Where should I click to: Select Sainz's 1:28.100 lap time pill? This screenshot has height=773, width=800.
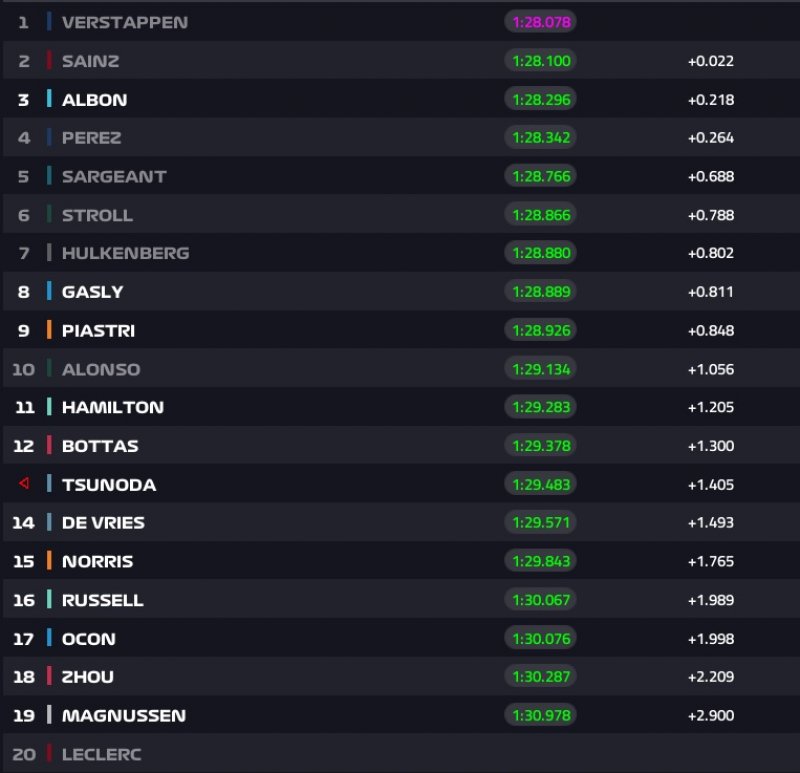point(540,61)
